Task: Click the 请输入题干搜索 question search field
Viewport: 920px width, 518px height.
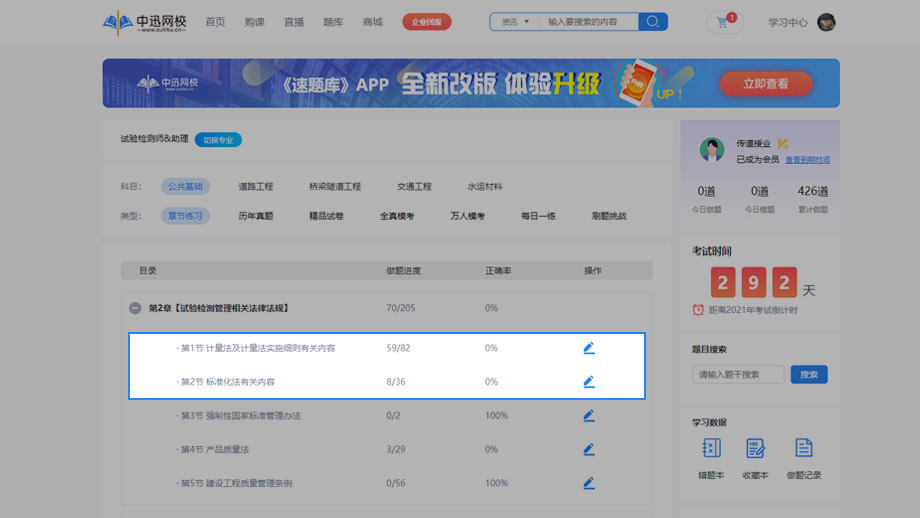Action: (738, 375)
